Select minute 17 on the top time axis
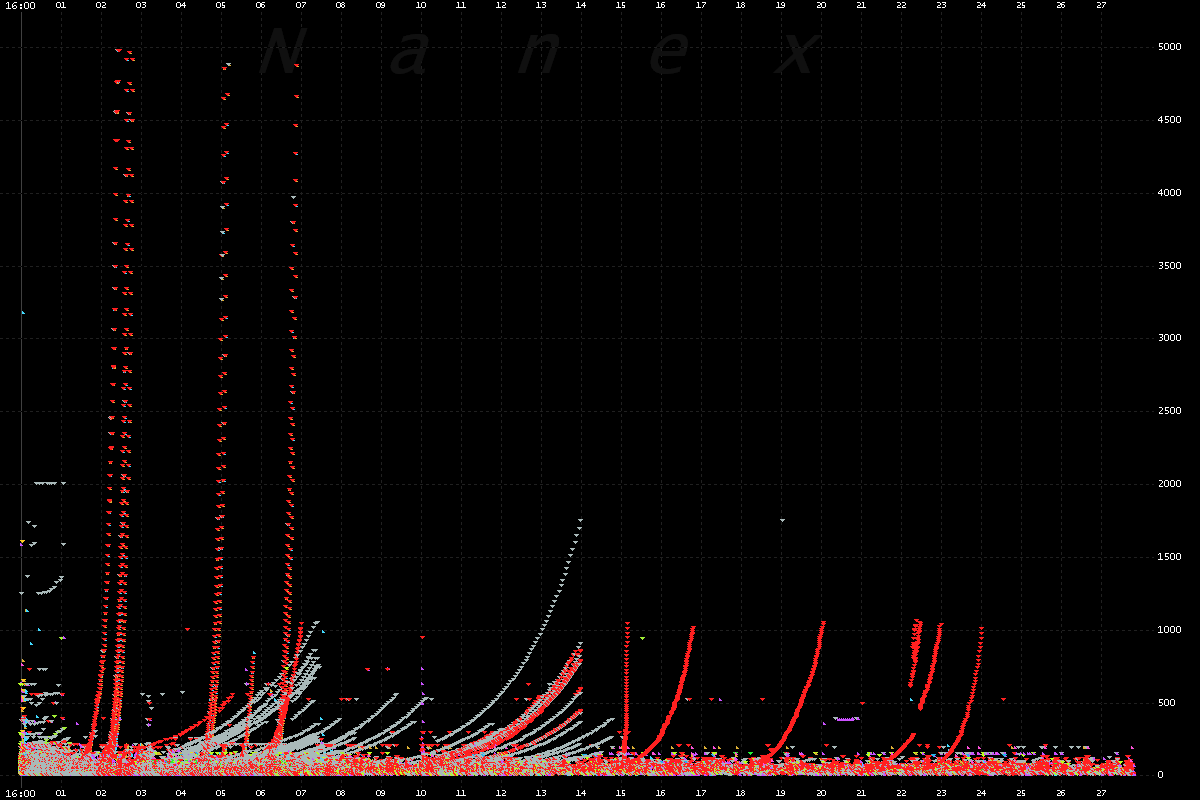The width and height of the screenshot is (1200, 800). coord(701,5)
